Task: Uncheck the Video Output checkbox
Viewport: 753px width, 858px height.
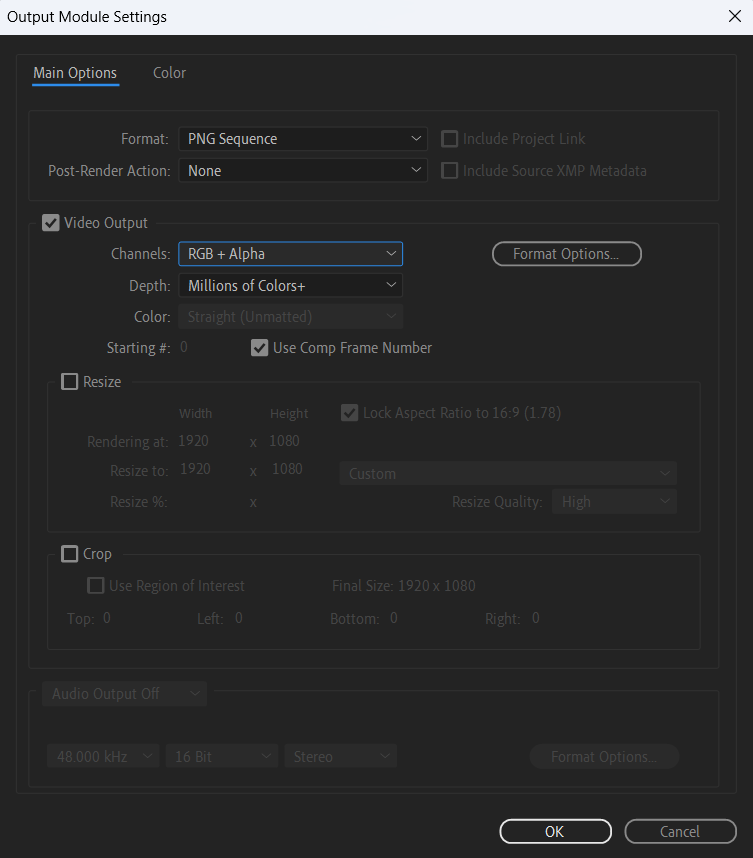Action: [x=51, y=223]
